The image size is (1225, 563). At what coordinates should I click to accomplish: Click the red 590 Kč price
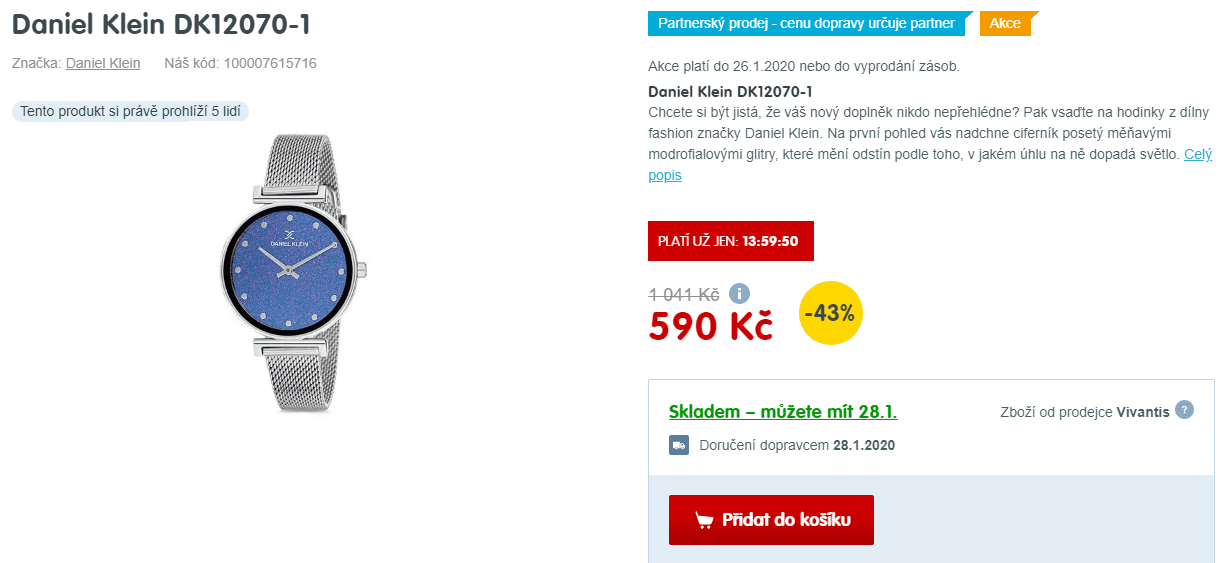click(711, 326)
